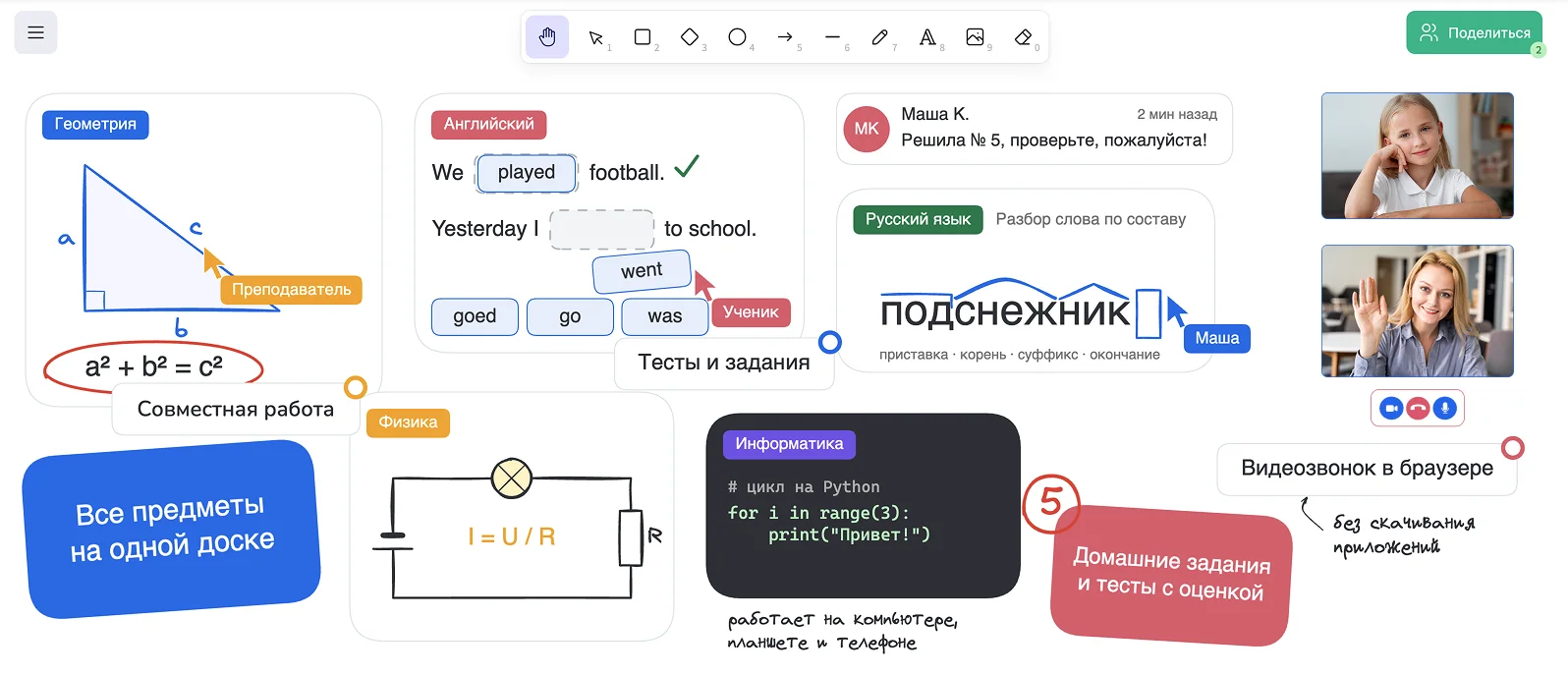Click the filled 'played' answer blank

click(527, 173)
